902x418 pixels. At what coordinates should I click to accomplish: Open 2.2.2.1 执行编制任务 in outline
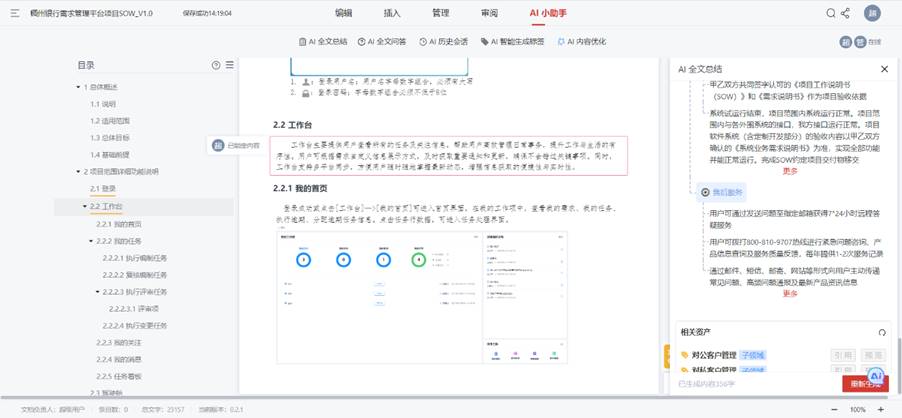click(x=135, y=258)
